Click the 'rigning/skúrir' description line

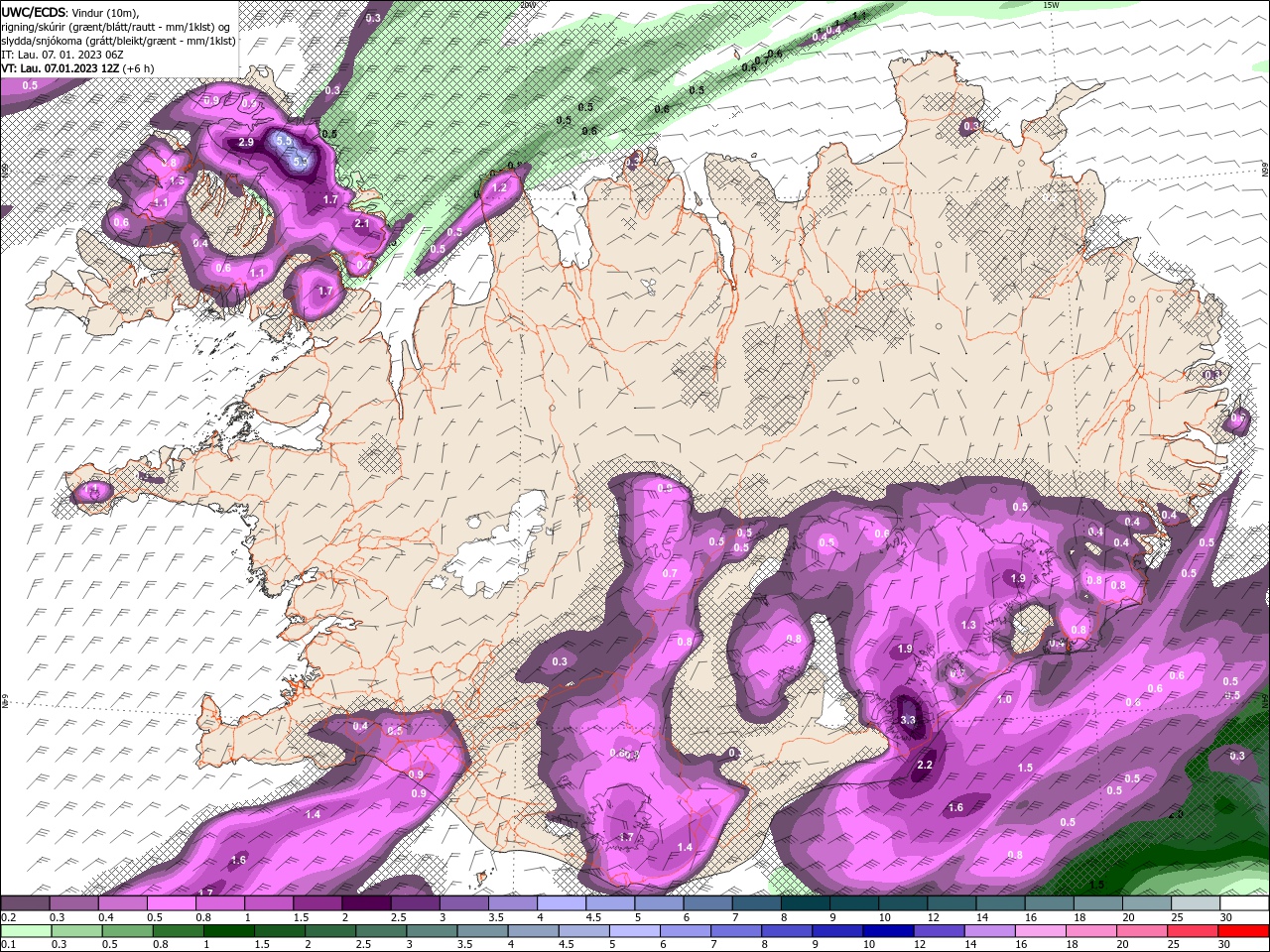point(118,27)
